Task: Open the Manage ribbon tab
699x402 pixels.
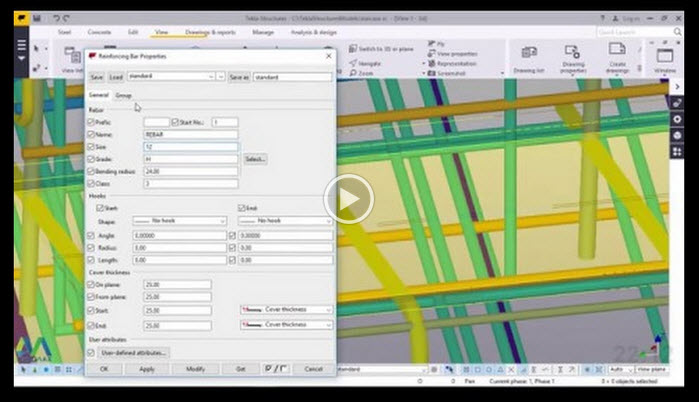Action: click(x=263, y=32)
